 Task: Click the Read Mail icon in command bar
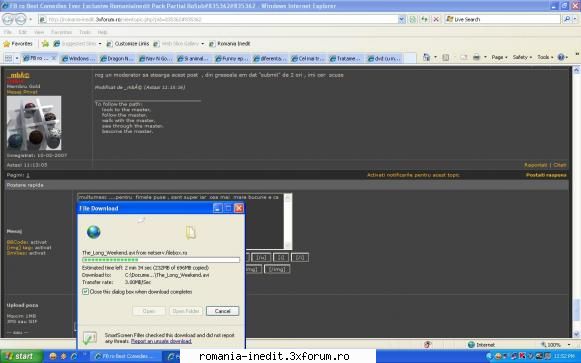[464, 57]
